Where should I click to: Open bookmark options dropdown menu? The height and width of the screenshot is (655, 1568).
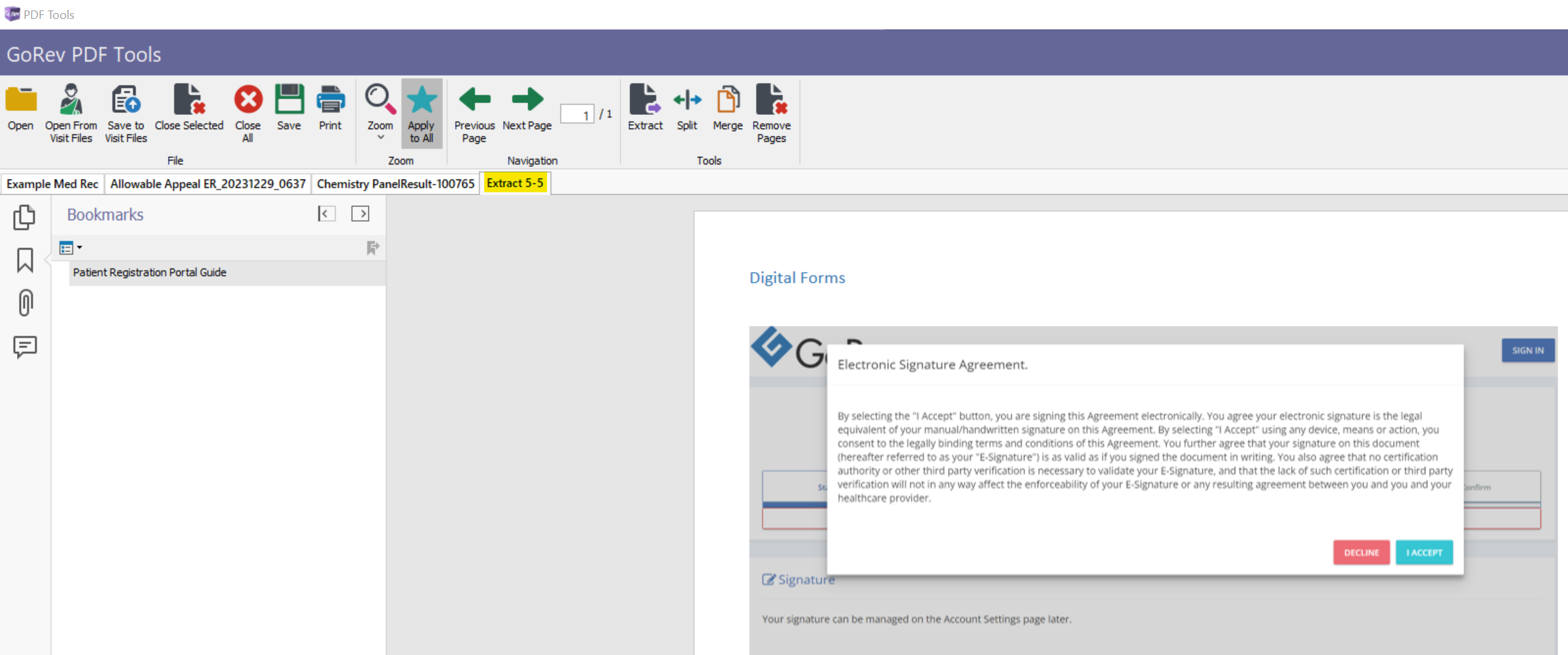(x=71, y=248)
